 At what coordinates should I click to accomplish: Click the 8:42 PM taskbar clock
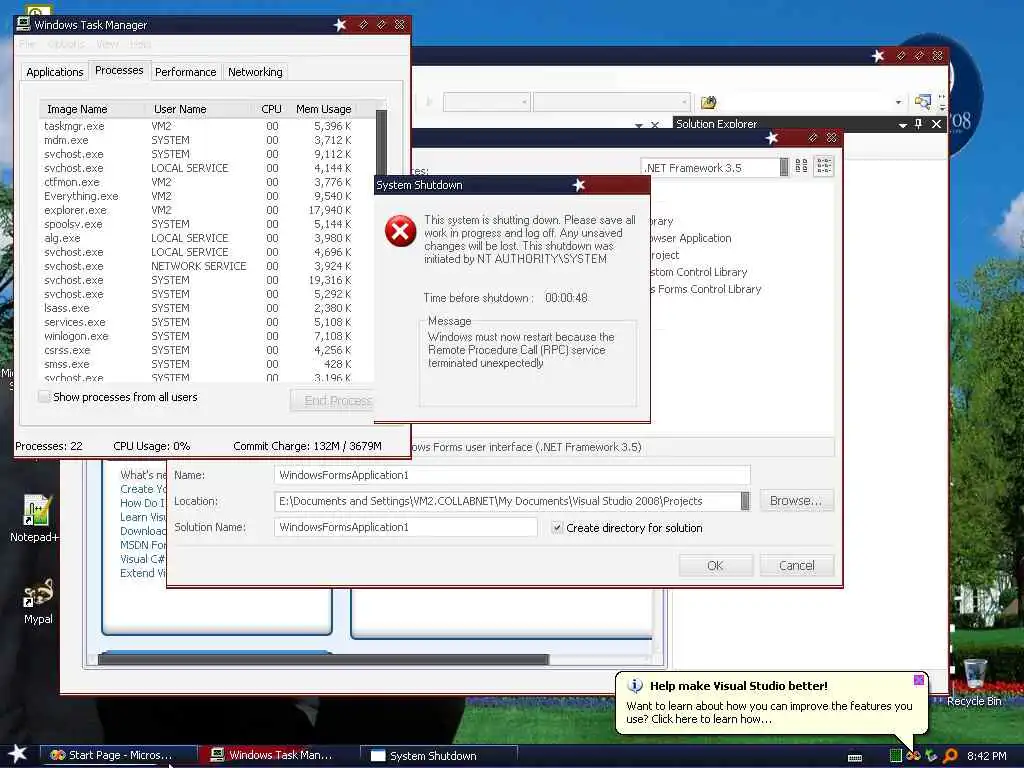tap(986, 756)
